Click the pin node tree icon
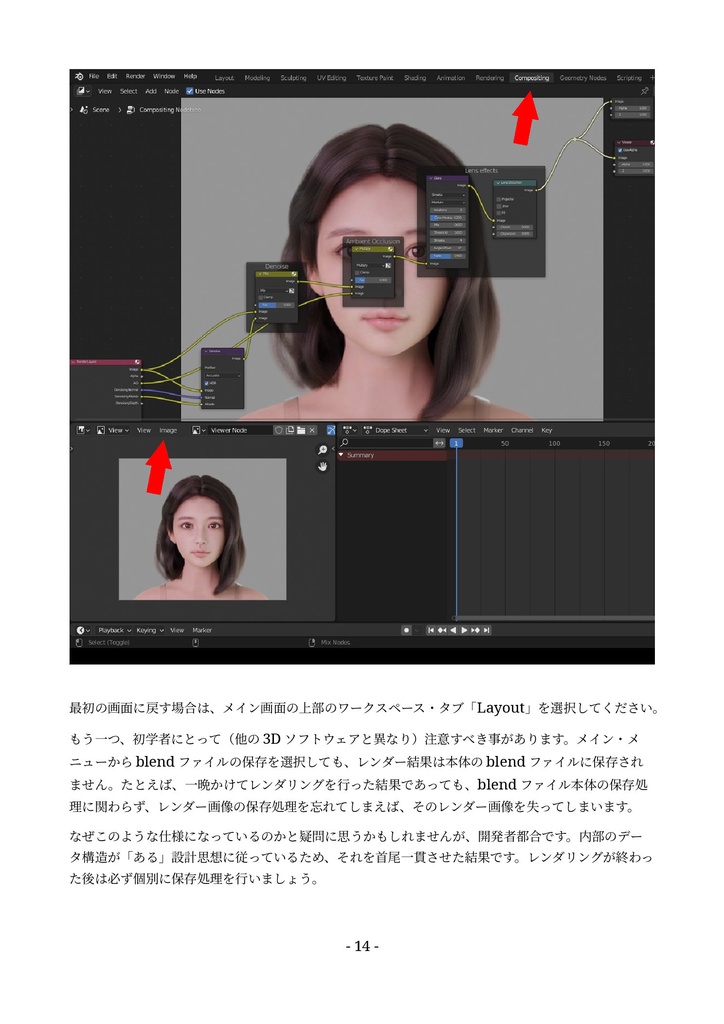This screenshot has width=724, height=1024. 644,91
